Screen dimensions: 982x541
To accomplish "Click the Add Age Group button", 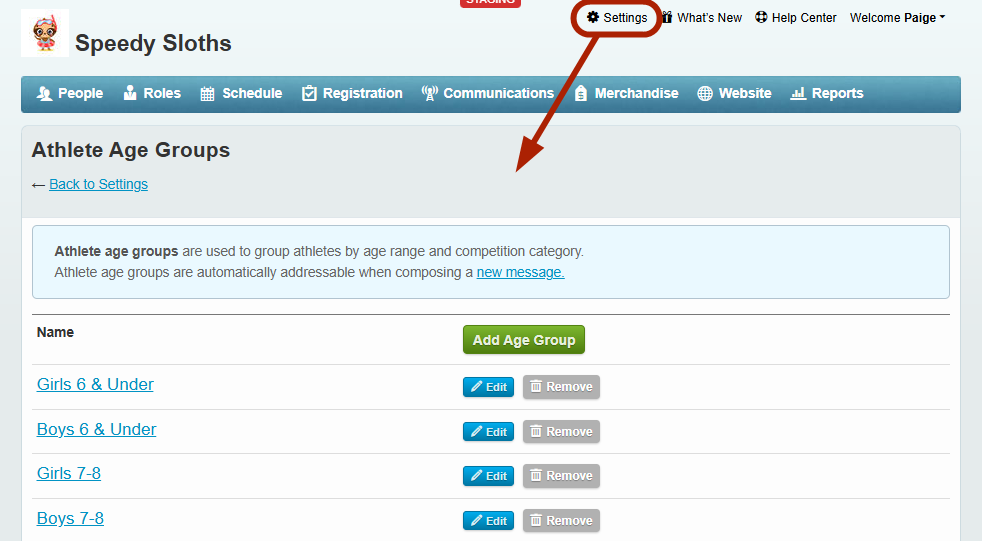I will point(524,339).
